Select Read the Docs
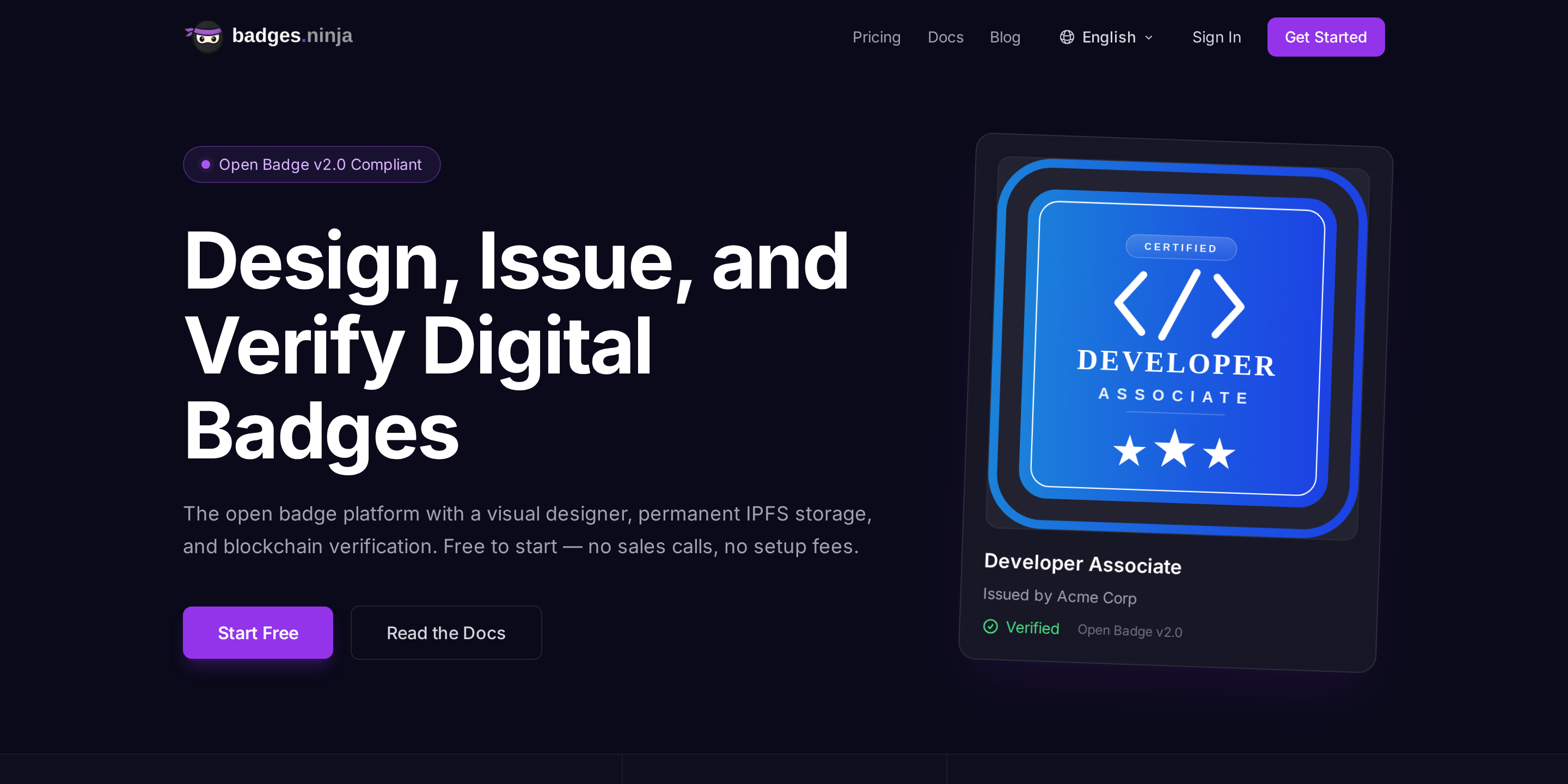1568x784 pixels. click(445, 633)
